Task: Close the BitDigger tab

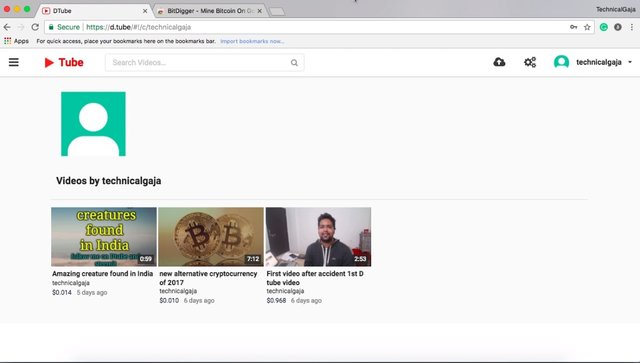Action: pos(260,11)
